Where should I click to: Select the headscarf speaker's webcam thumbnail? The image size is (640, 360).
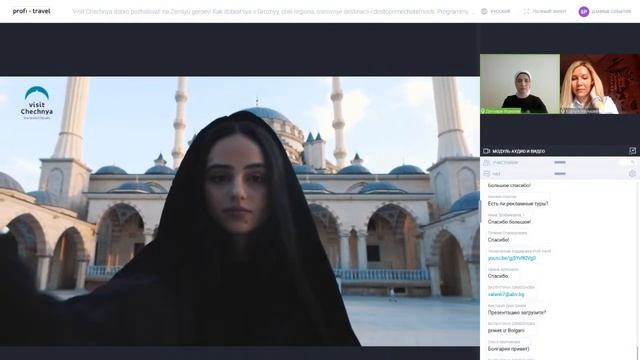coord(520,84)
